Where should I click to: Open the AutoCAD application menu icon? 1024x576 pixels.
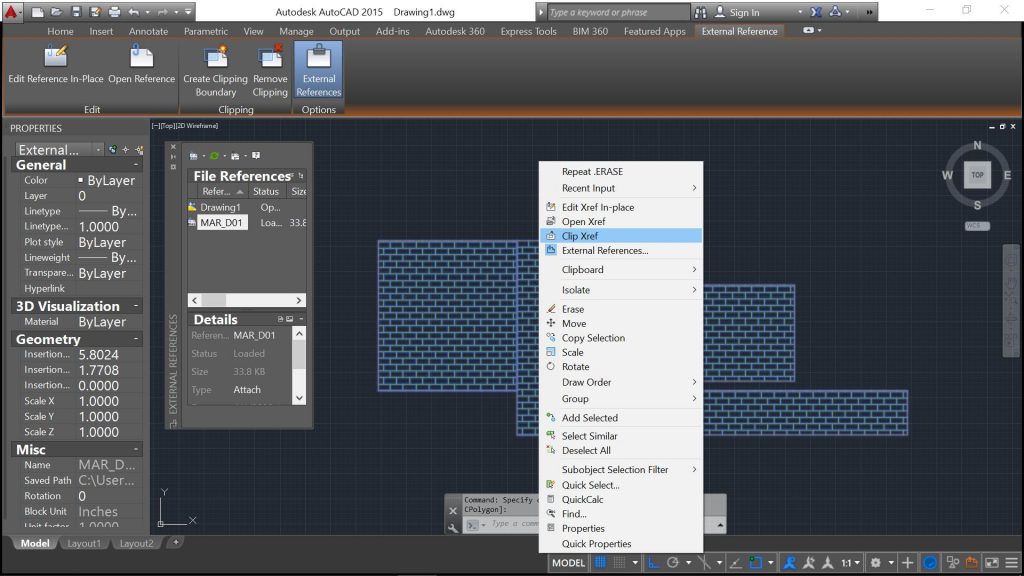[x=12, y=10]
